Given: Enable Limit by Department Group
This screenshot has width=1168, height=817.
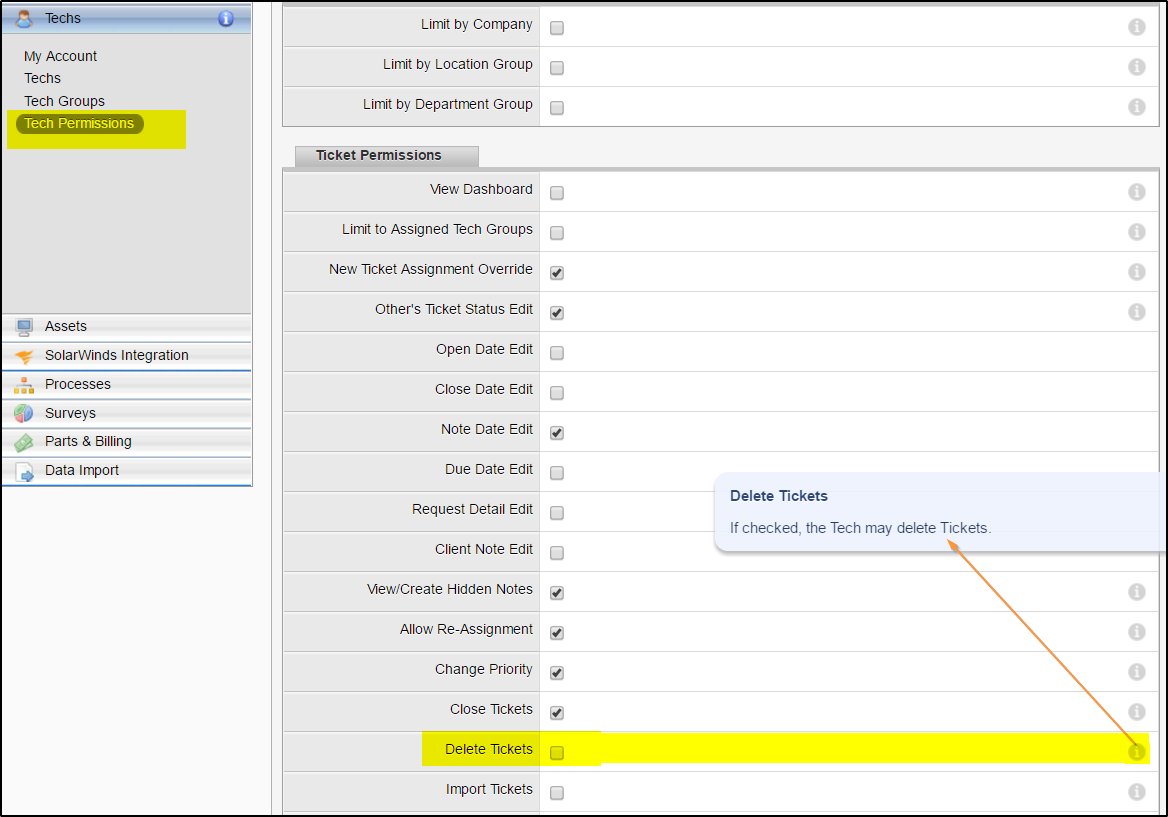Looking at the screenshot, I should pos(556,108).
